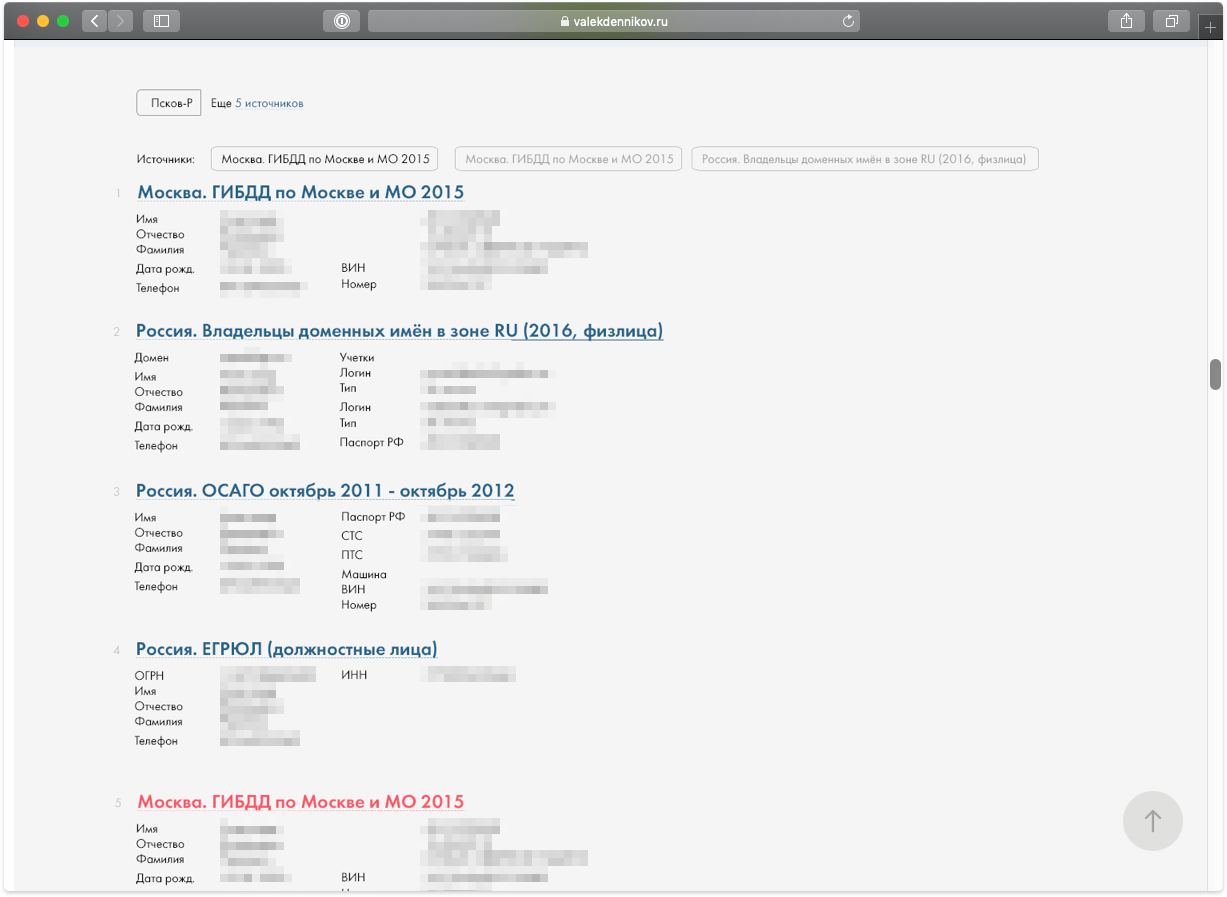Screen dimensions: 1227x897
Task: Click the vertical page scrollbar thumb
Action: [1215, 374]
